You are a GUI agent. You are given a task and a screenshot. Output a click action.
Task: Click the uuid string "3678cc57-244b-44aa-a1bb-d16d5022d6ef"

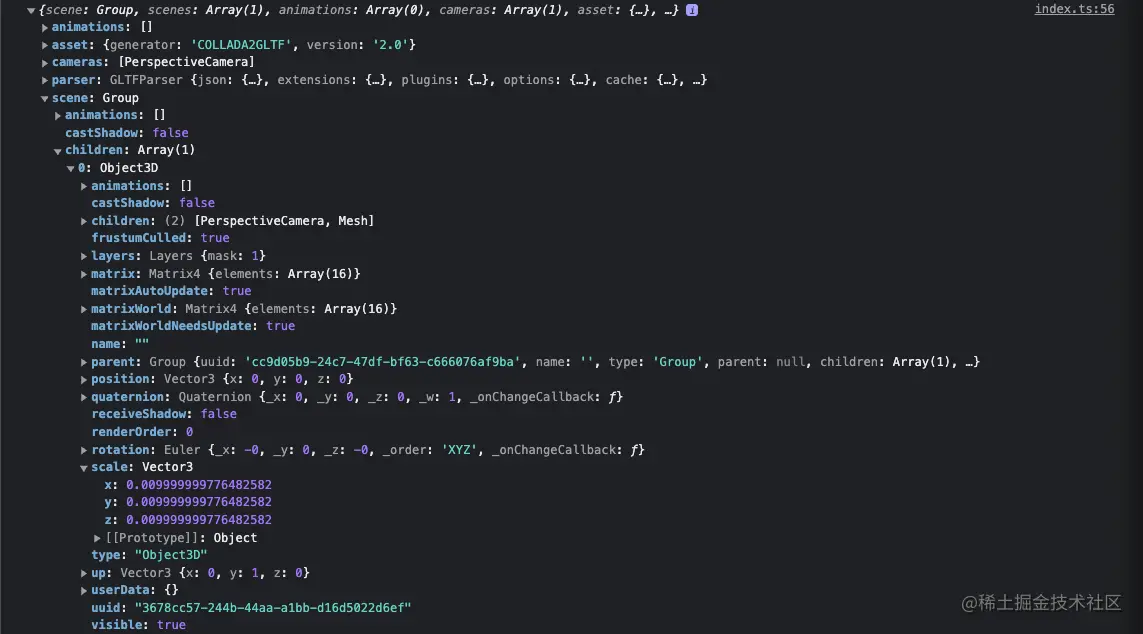[273, 608]
